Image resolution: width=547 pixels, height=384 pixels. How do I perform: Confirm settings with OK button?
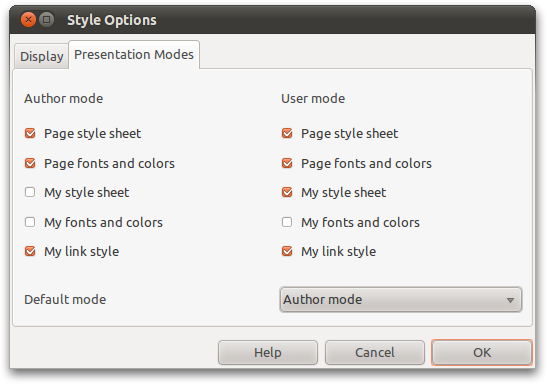click(x=482, y=352)
